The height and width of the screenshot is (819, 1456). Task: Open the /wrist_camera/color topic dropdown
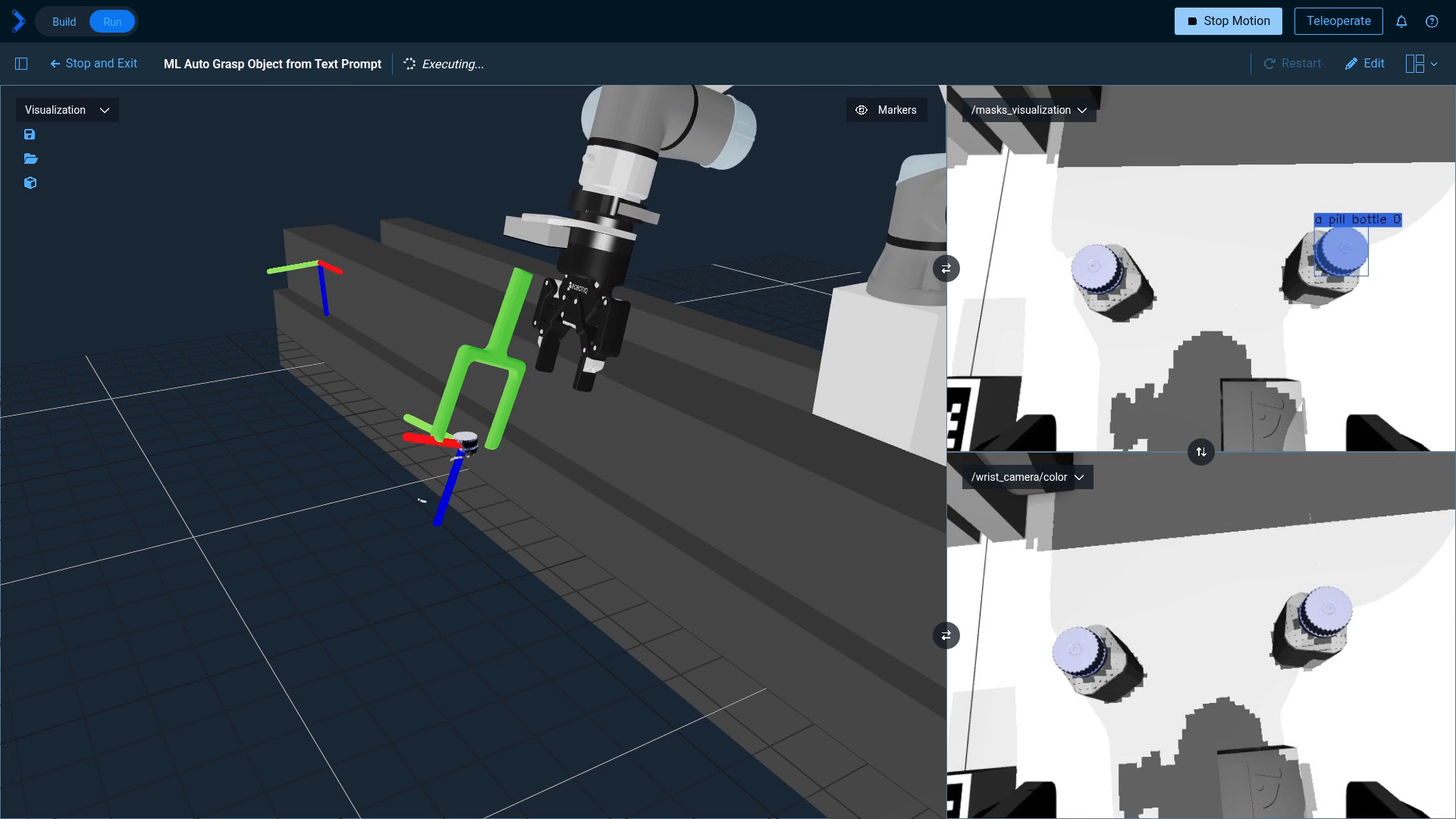[1028, 477]
